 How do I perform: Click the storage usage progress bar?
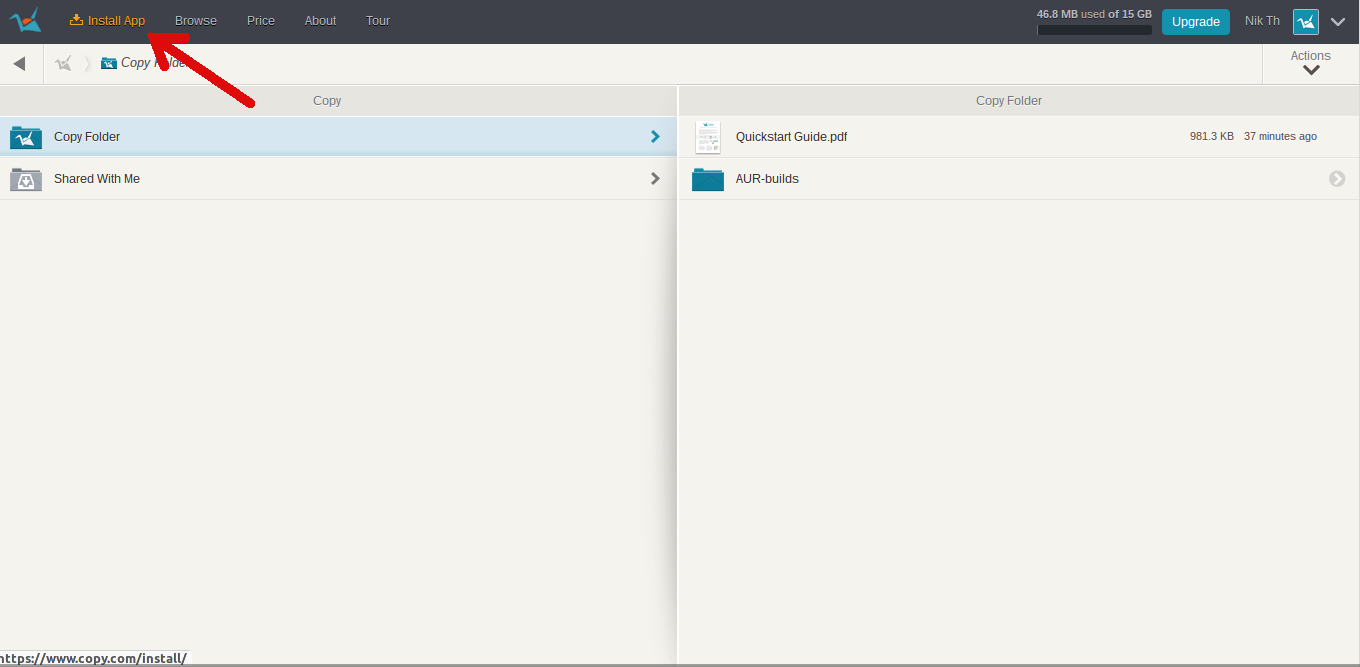click(1094, 30)
